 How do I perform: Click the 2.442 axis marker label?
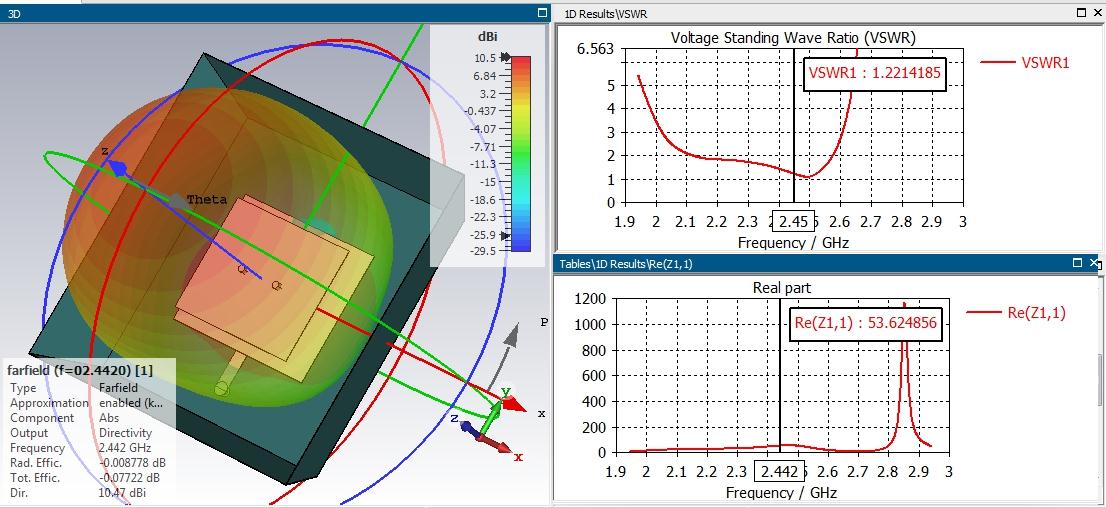point(780,471)
